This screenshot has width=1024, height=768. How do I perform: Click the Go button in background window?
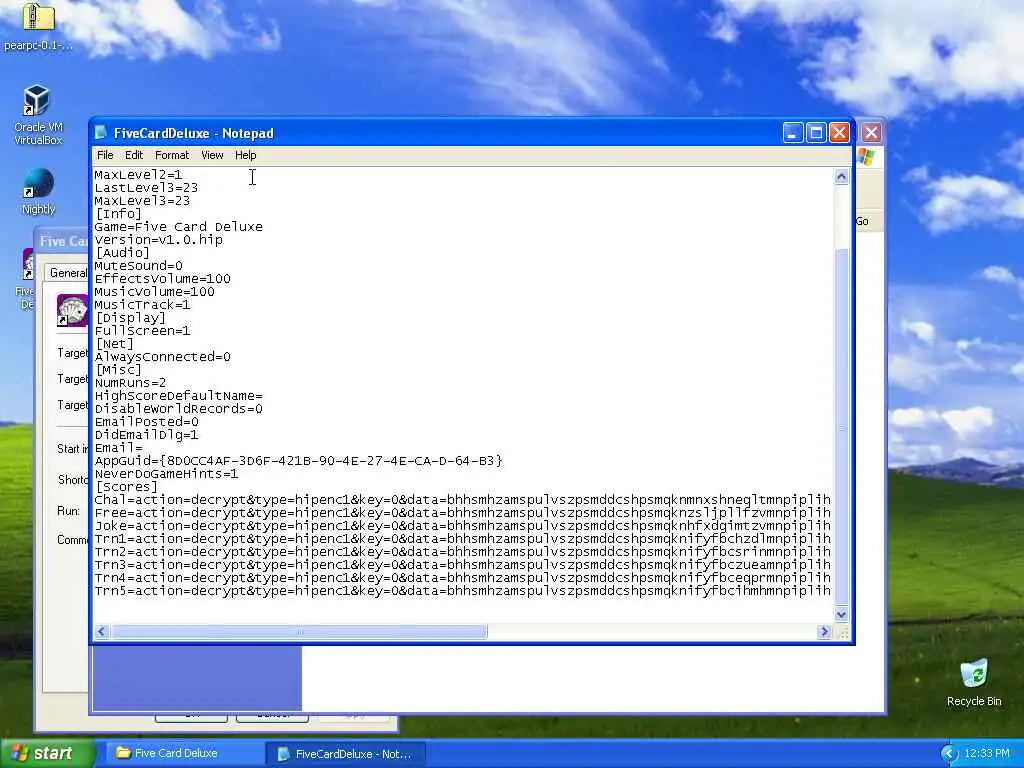click(x=862, y=221)
